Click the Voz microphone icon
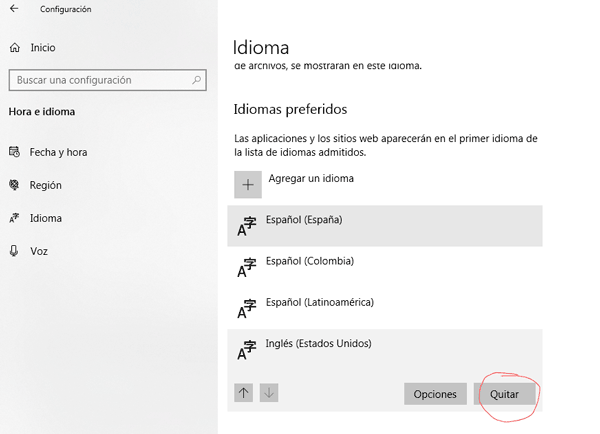Viewport: 600px width, 434px height. coord(14,251)
